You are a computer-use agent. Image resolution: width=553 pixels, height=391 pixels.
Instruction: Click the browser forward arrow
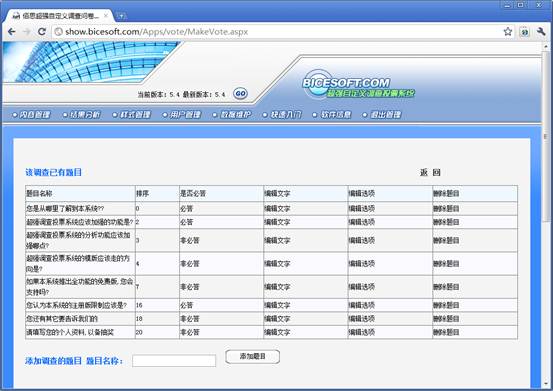tap(26, 32)
